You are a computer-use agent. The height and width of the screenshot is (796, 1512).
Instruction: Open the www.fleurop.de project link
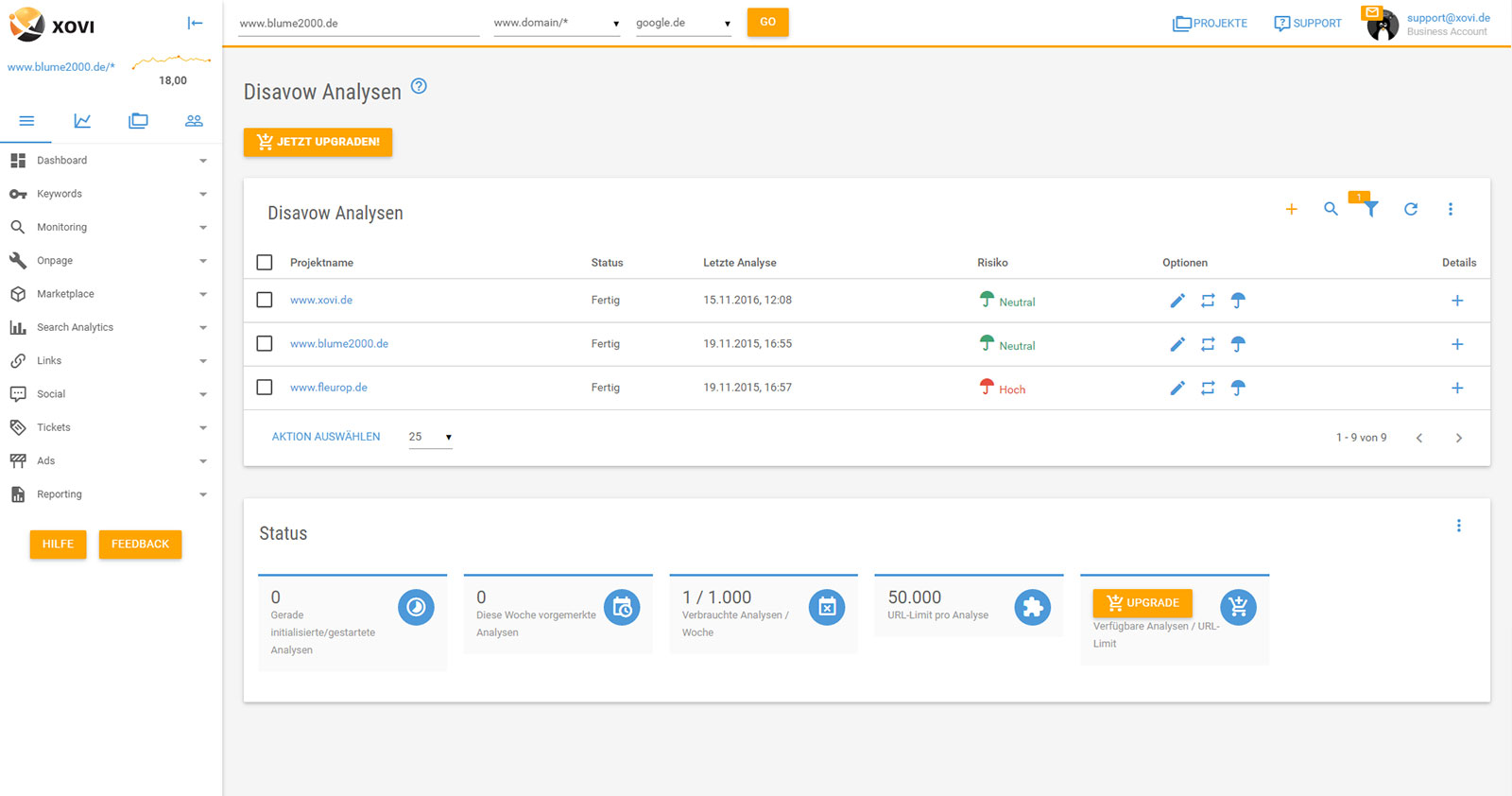pos(329,388)
